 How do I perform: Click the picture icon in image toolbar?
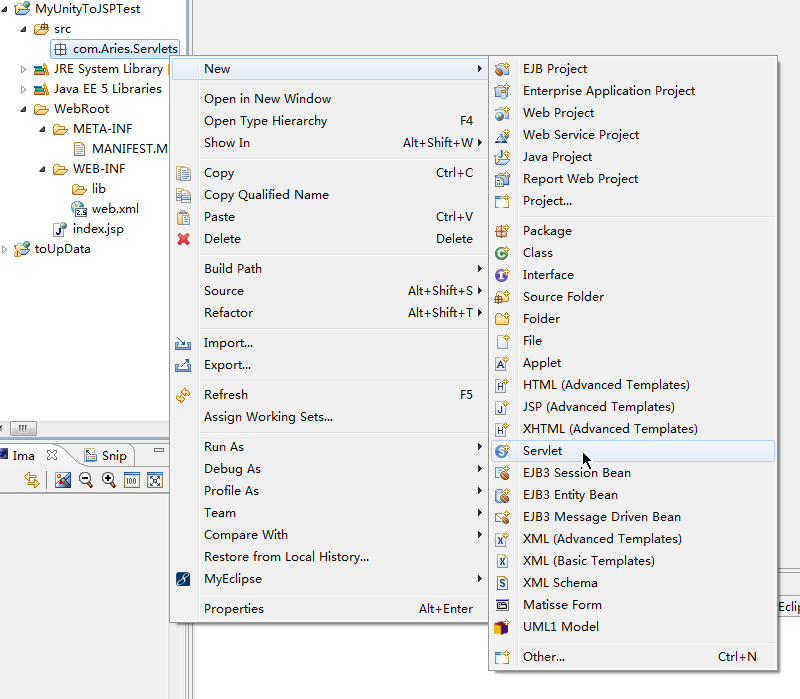click(x=63, y=480)
